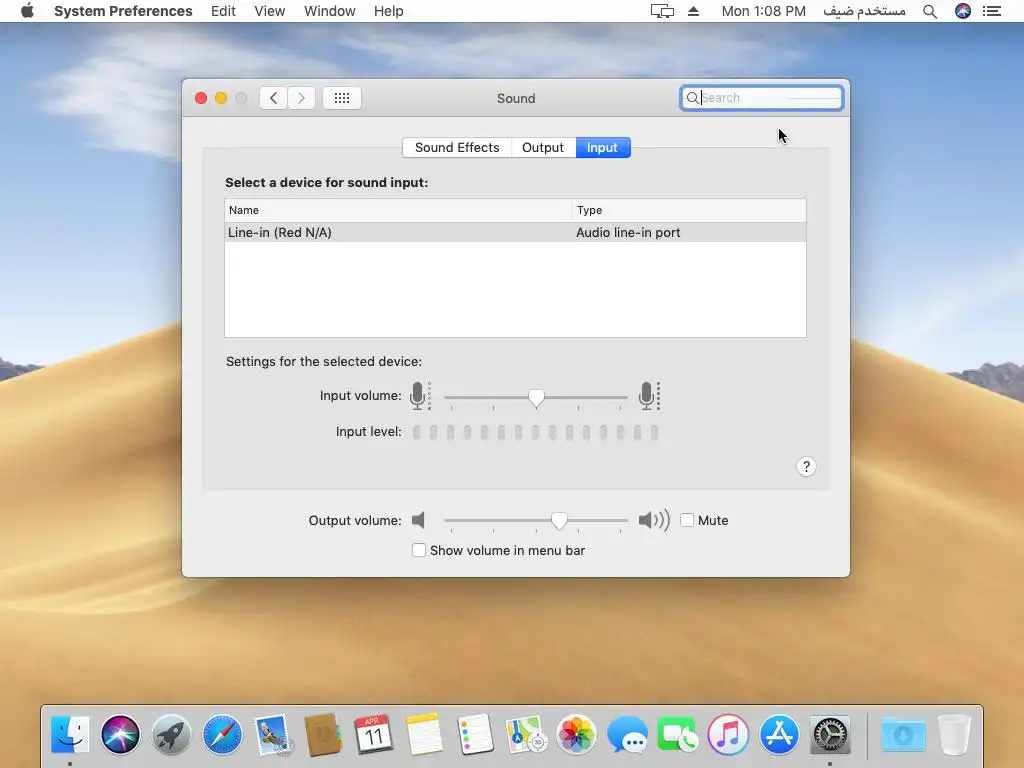
Task: Open the Edit menu
Action: coord(223,11)
